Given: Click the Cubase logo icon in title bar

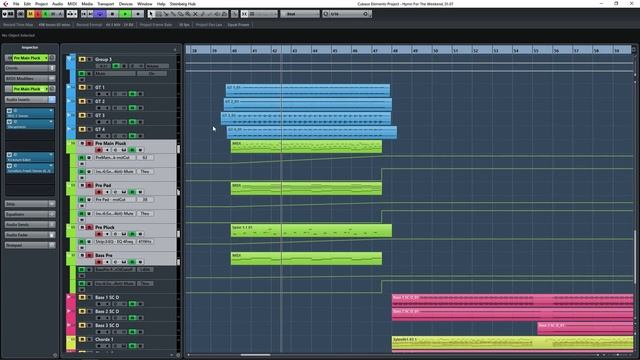Looking at the screenshot, I should pos(6,4).
